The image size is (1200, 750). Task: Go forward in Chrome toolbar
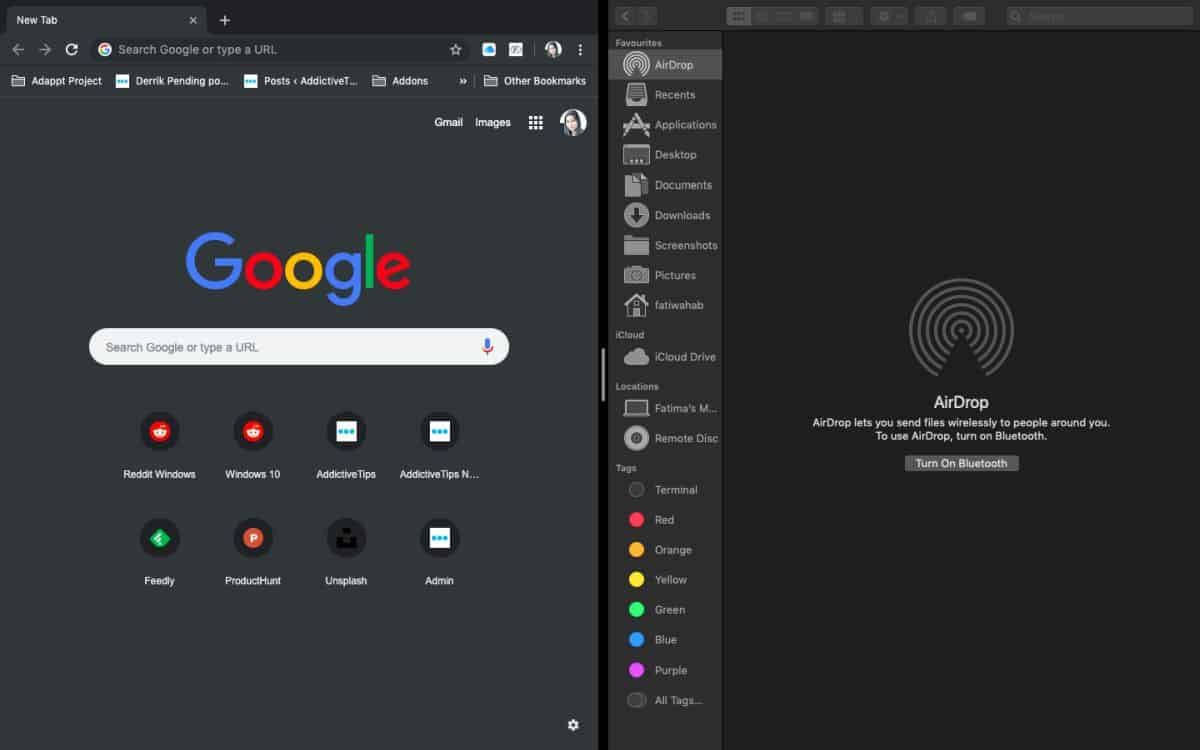[x=45, y=49]
